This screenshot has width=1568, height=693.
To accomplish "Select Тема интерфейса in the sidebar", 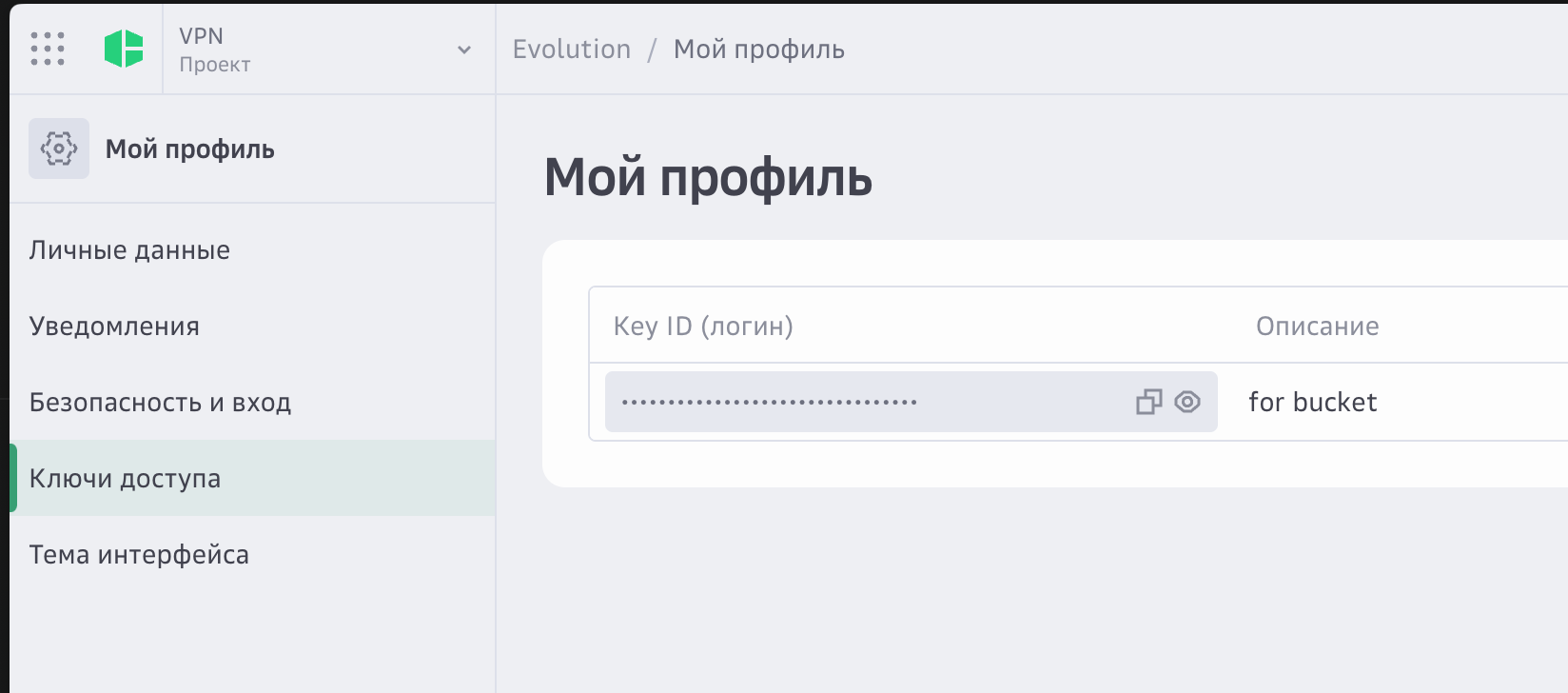I will tap(139, 554).
